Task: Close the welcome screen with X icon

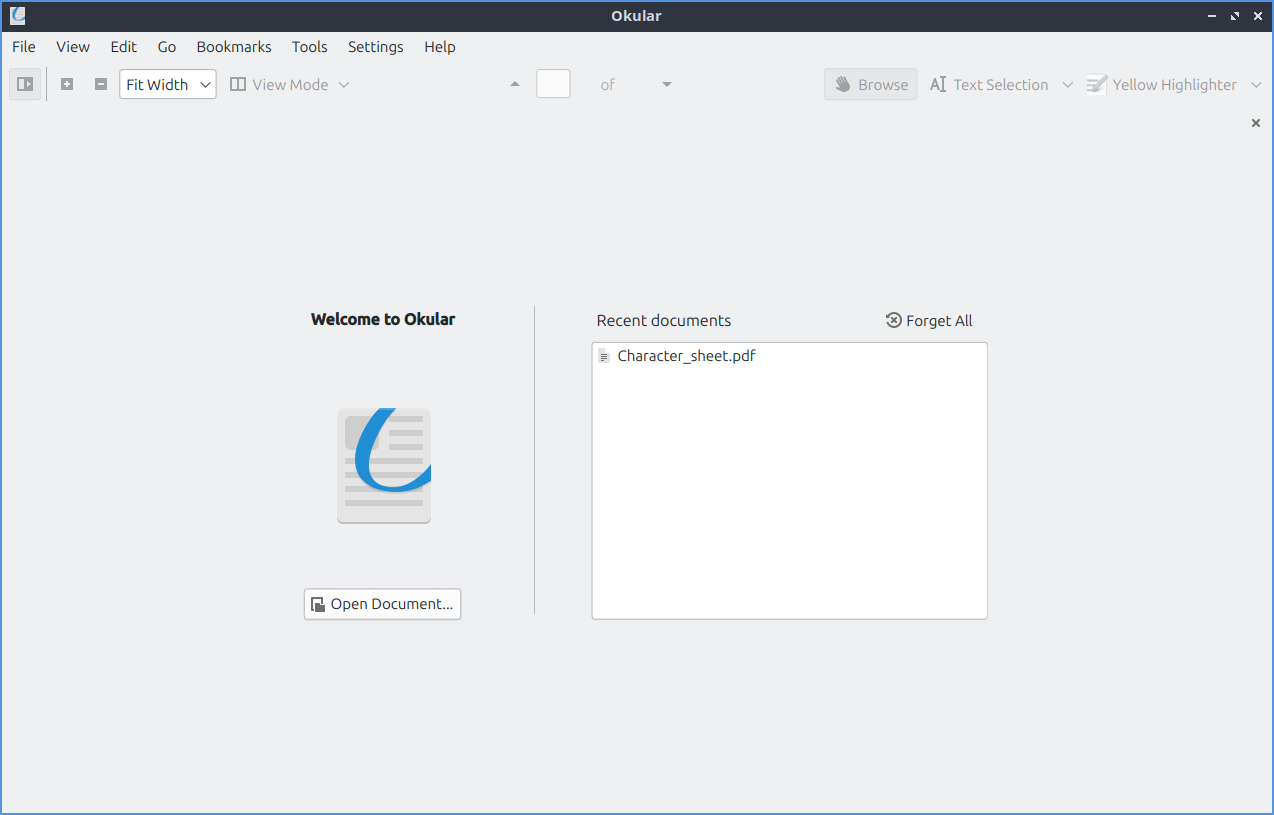Action: [x=1256, y=123]
